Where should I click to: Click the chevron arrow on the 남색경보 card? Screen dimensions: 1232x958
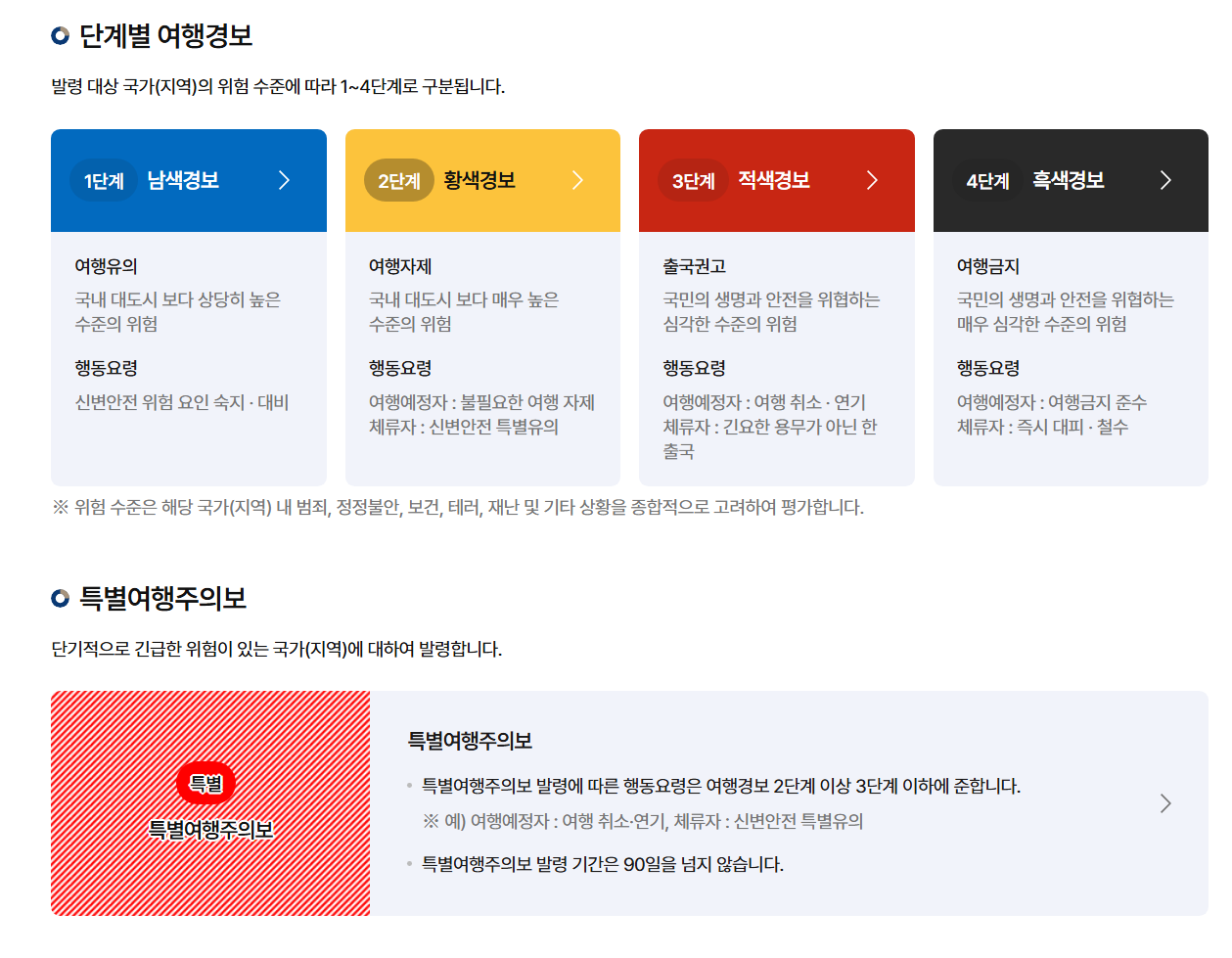point(284,180)
